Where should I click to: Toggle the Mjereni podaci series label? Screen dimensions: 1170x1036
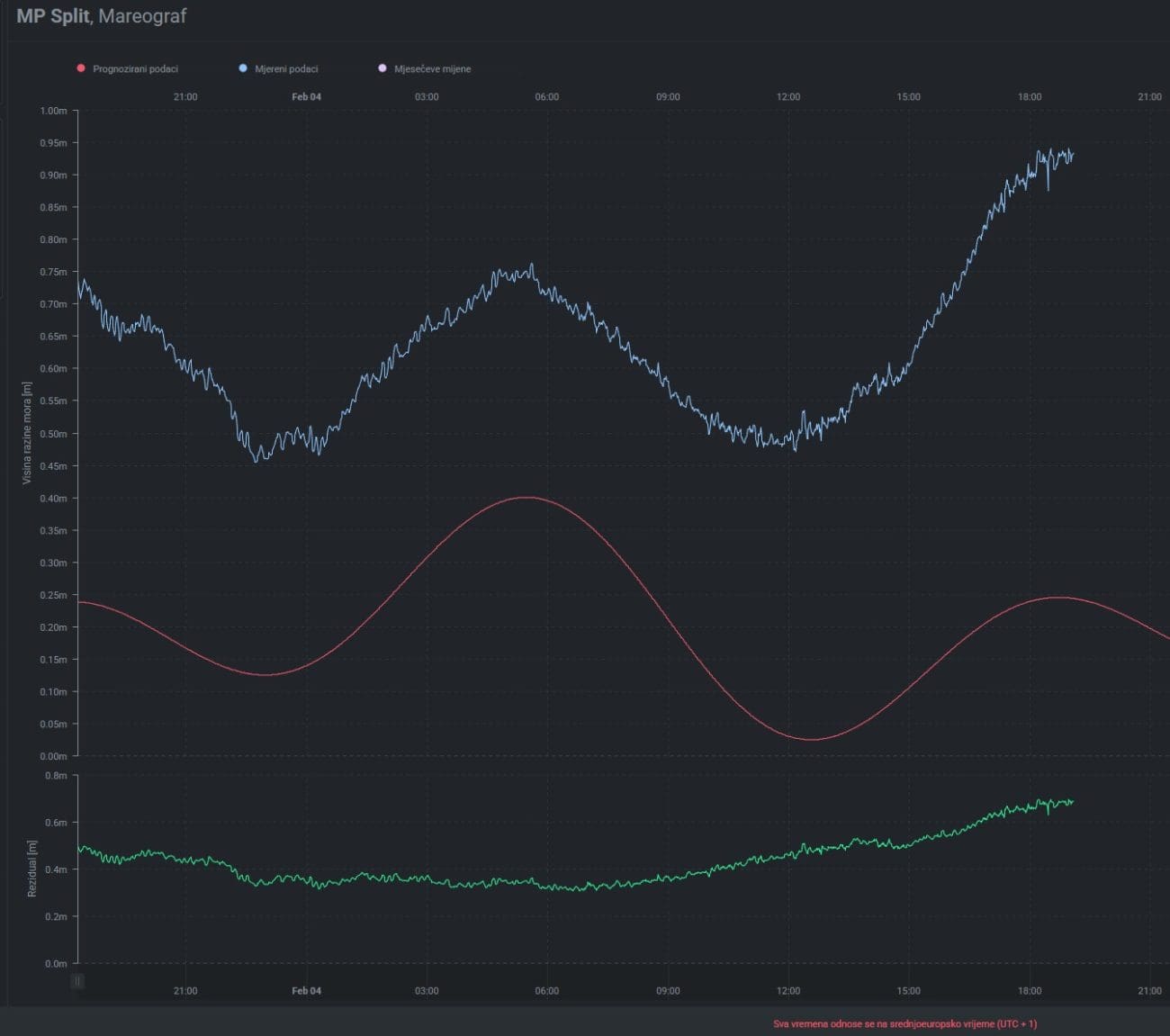286,69
